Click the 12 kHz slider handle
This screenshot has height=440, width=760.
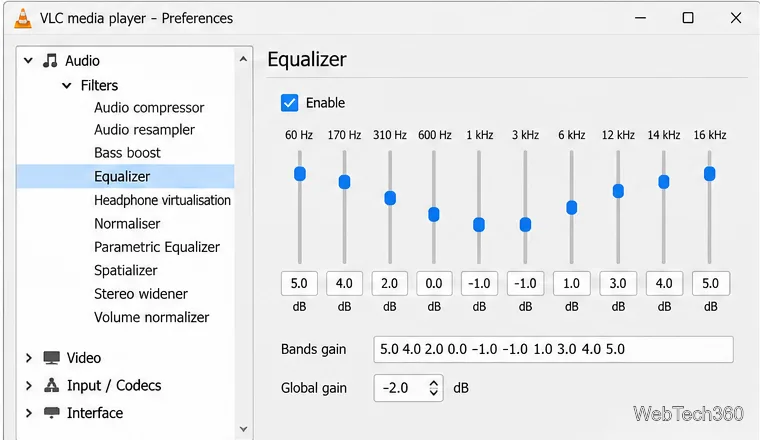pos(618,191)
